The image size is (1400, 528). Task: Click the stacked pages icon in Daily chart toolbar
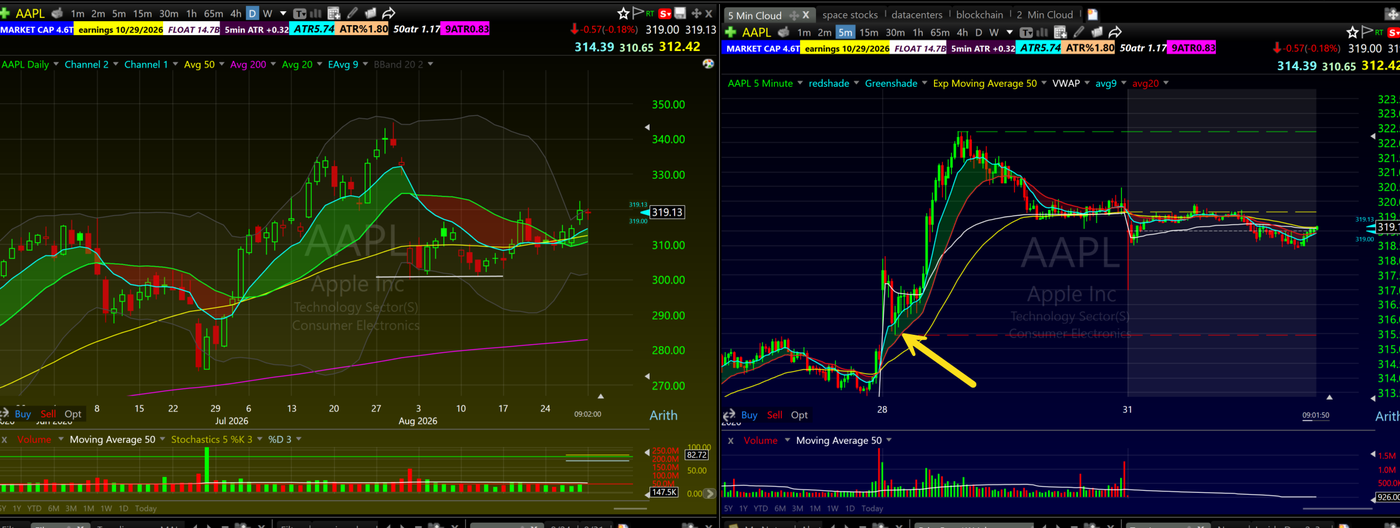click(x=370, y=13)
